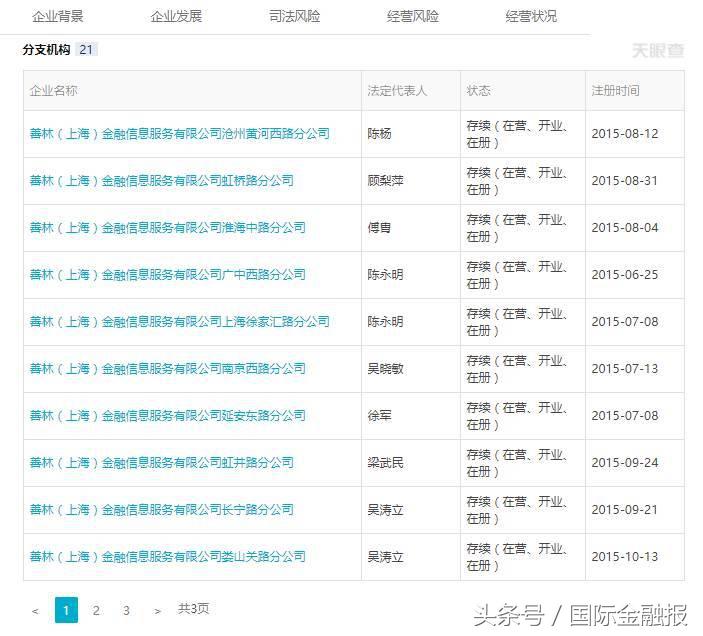Click the branch count badge 21

pyautogui.click(x=86, y=49)
